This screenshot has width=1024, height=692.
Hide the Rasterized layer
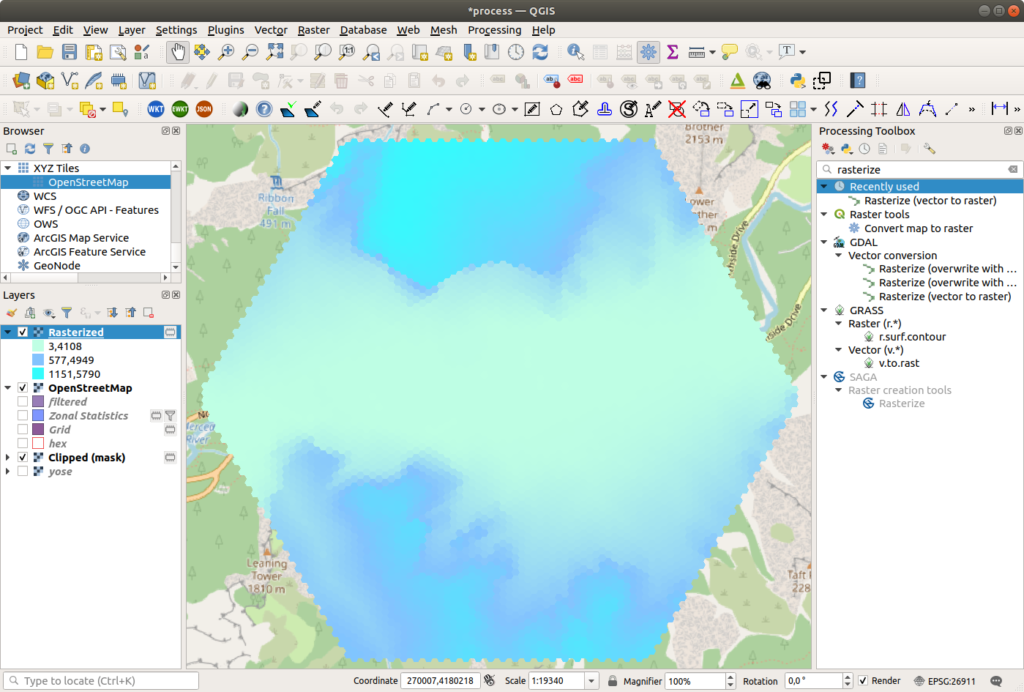(22, 332)
